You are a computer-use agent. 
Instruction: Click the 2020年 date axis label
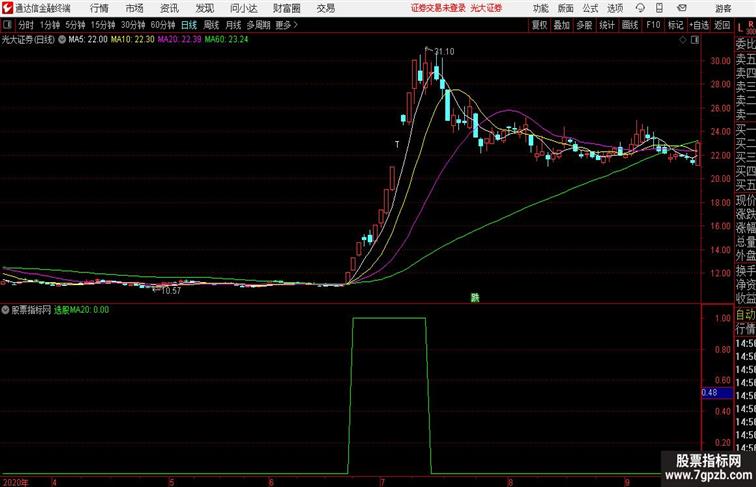point(15,482)
